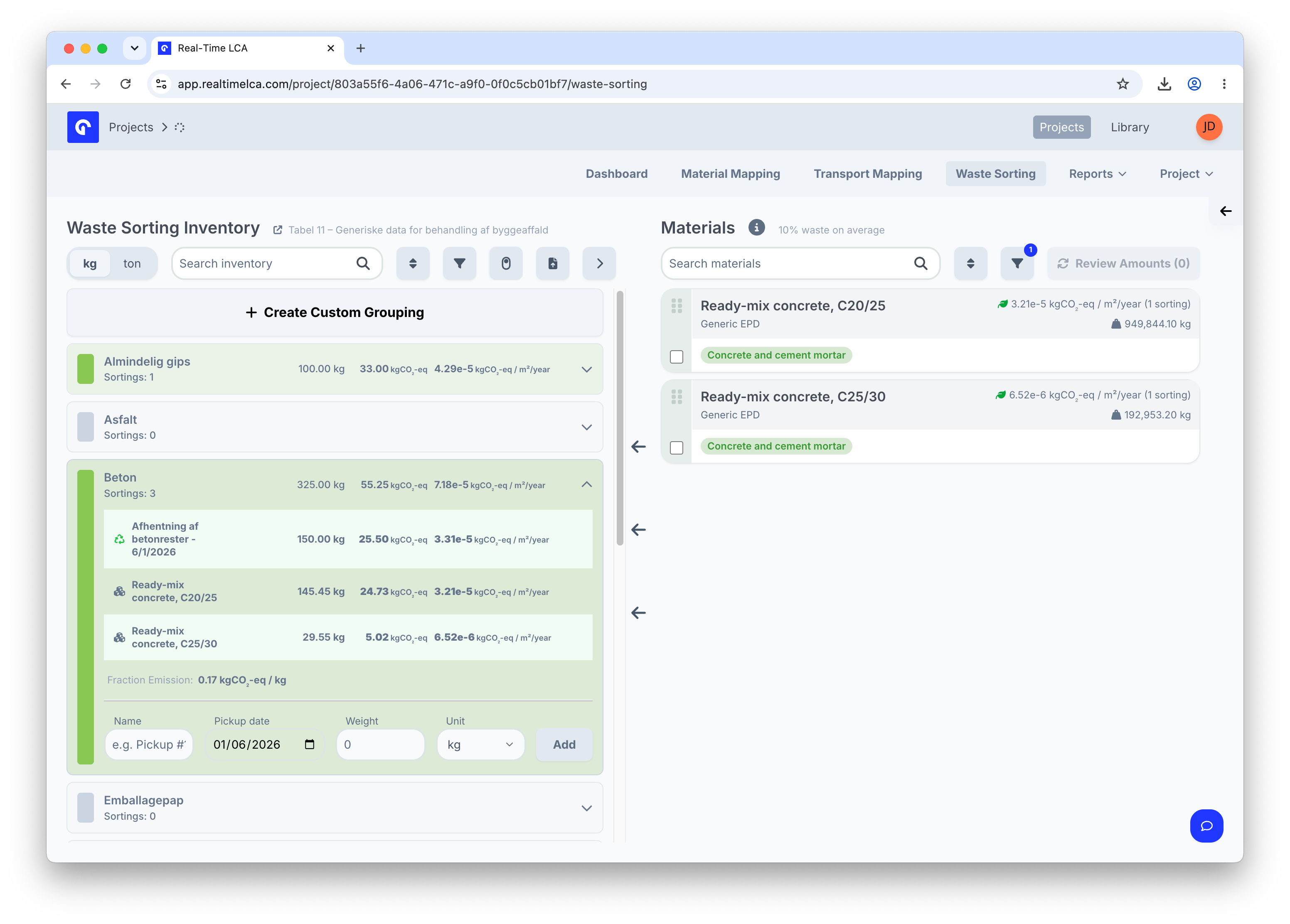Open the browser tab list dropdown
Viewport: 1290px width, 924px height.
134,48
